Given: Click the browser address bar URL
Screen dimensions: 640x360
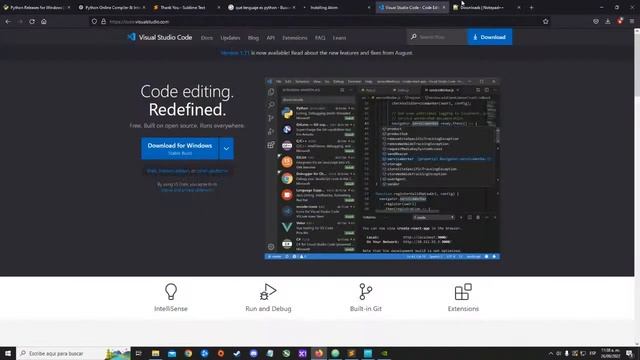Looking at the screenshot, I should click(x=139, y=22).
